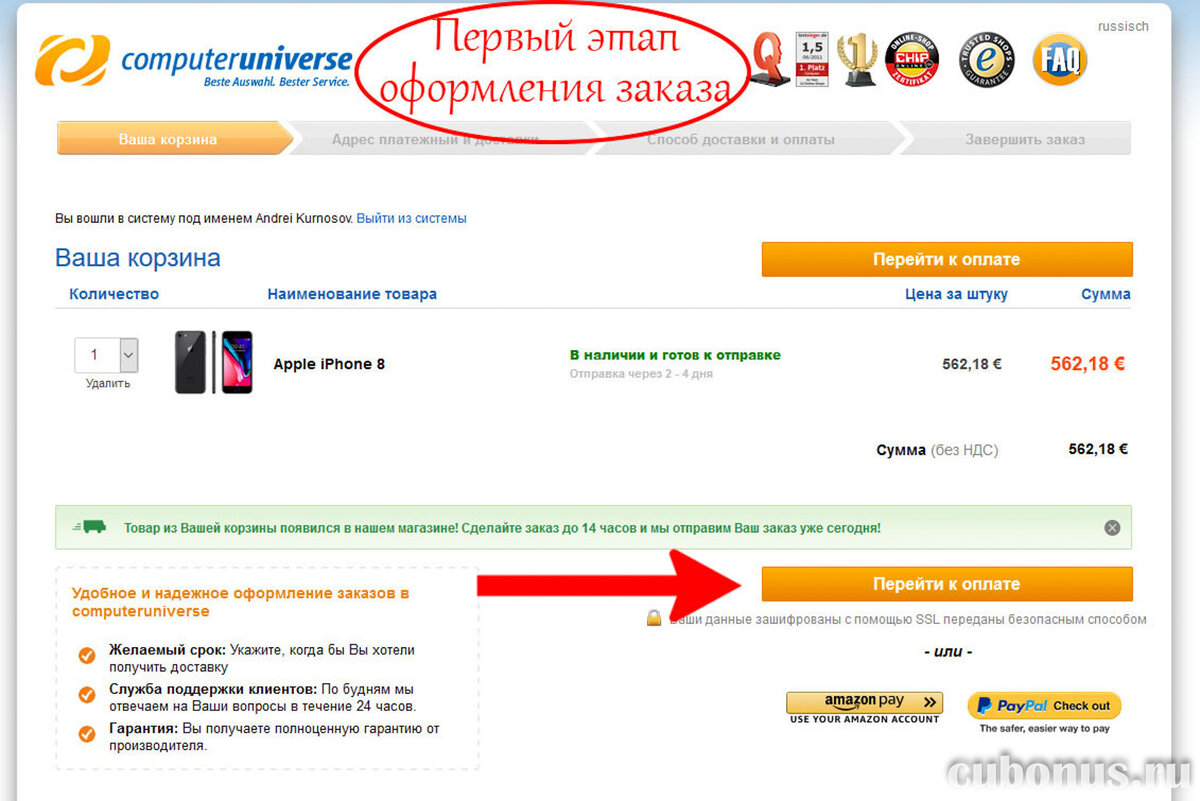1200x801 pixels.
Task: Click the gold number one trophy icon
Action: 857,60
